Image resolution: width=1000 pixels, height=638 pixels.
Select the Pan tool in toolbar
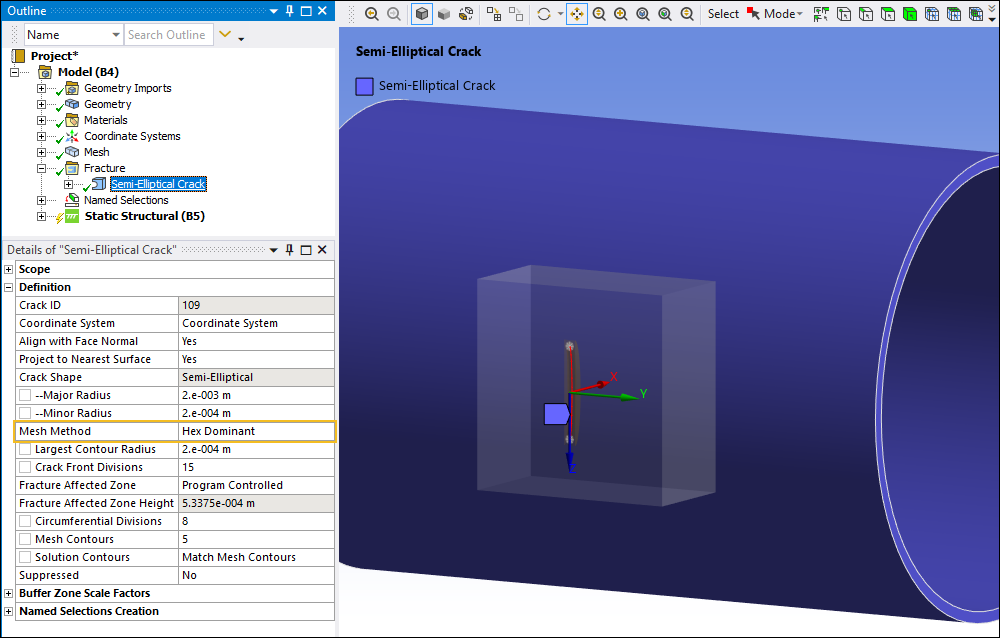click(577, 14)
